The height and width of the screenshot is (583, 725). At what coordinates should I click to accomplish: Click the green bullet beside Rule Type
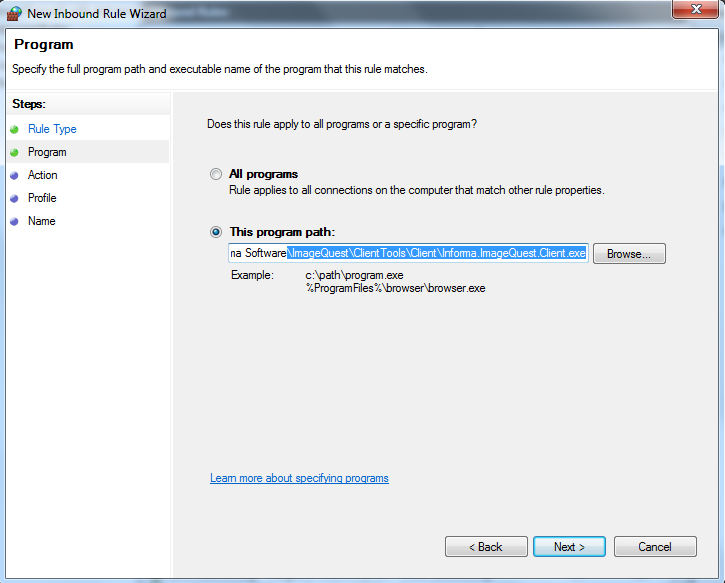(14, 129)
